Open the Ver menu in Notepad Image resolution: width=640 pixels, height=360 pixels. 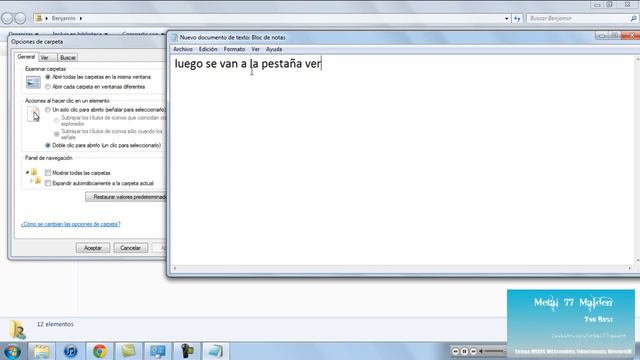tap(256, 49)
